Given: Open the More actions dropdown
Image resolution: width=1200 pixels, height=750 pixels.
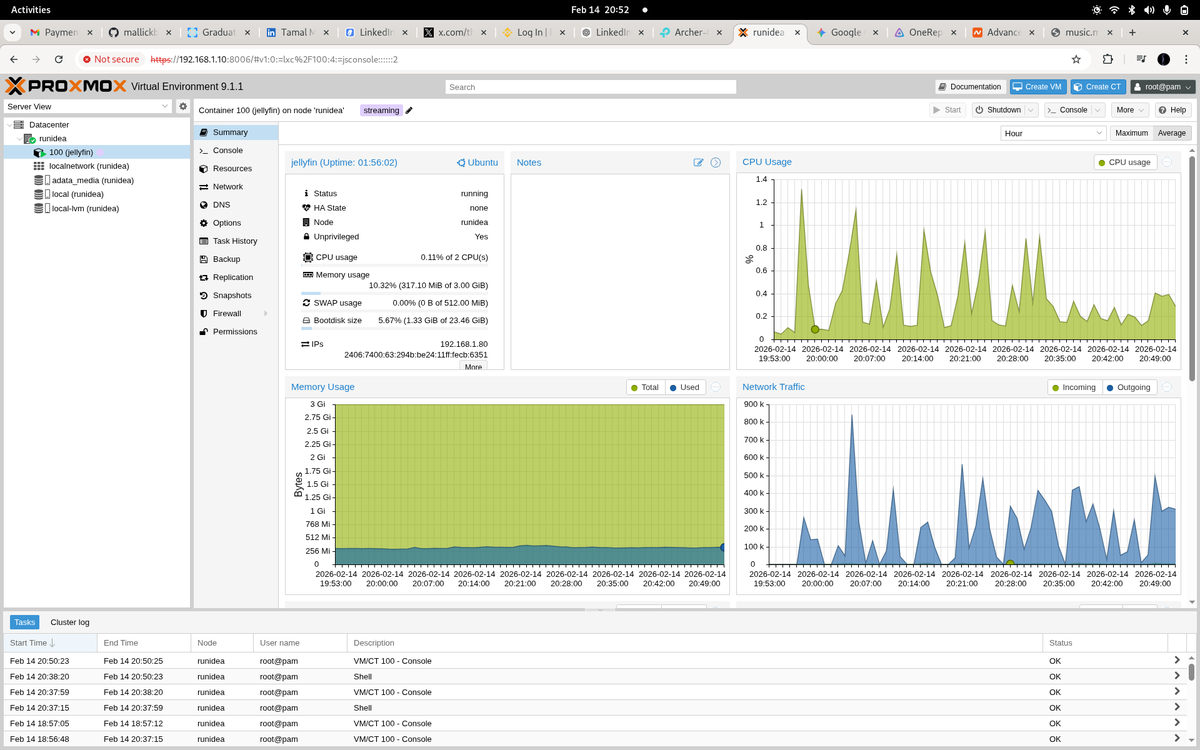Looking at the screenshot, I should pos(1130,110).
